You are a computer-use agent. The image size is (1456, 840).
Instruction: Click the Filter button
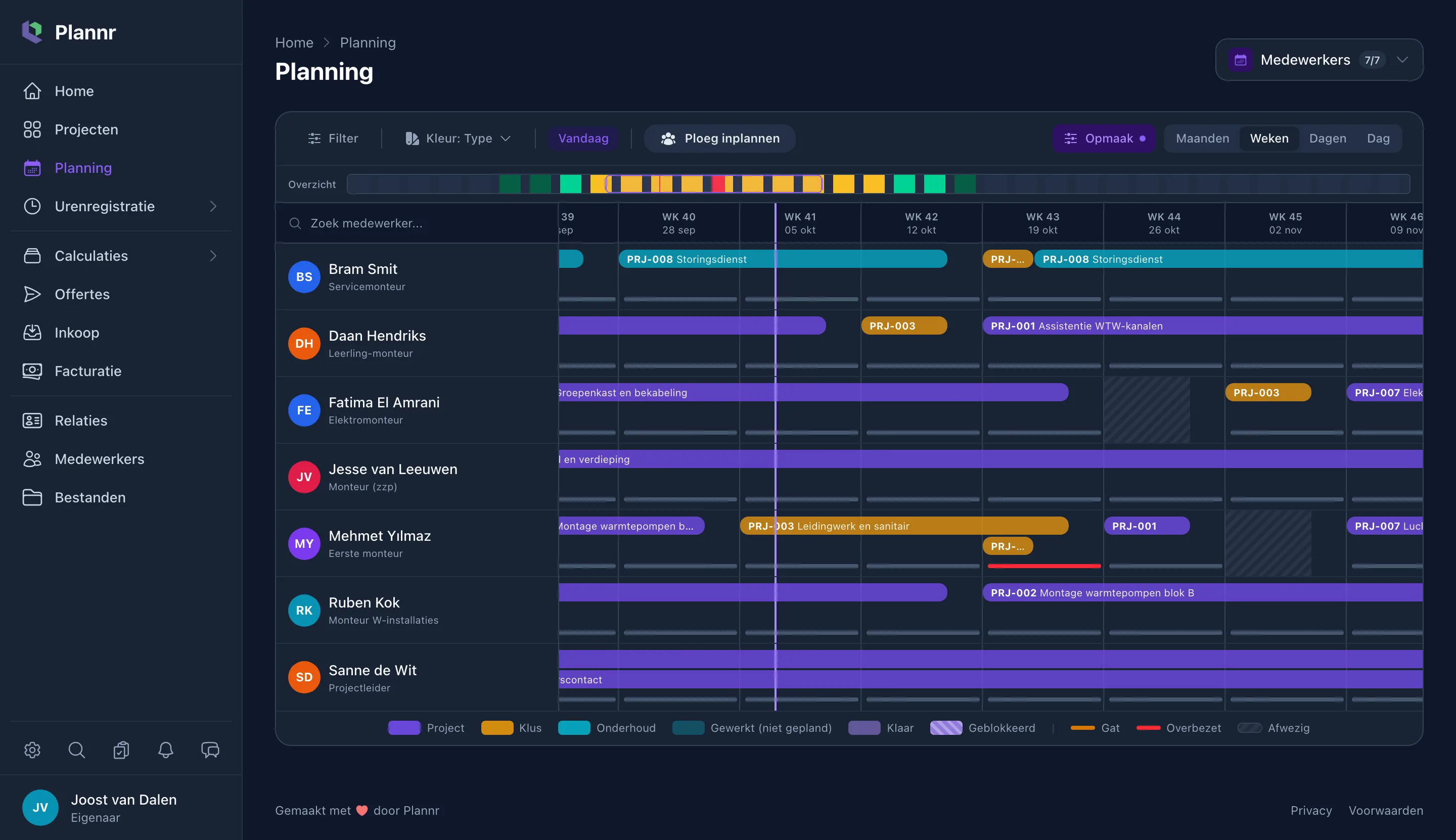coord(333,138)
